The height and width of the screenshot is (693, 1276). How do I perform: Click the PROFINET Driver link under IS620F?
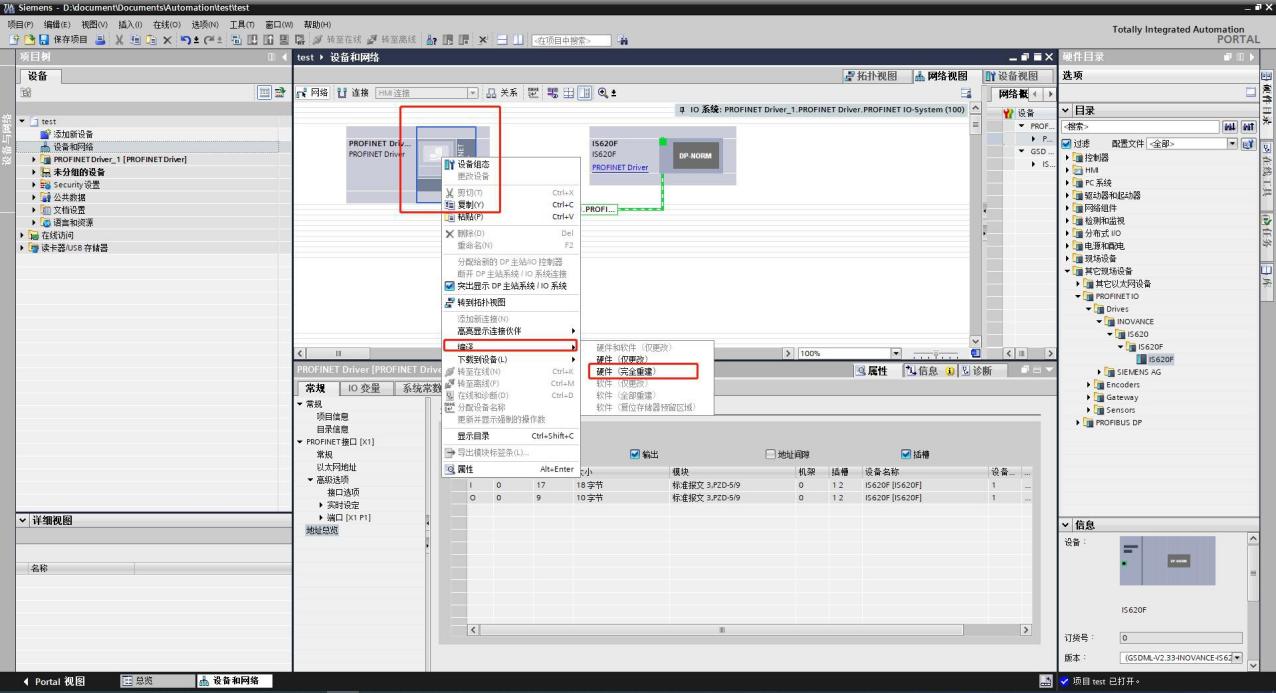pyautogui.click(x=620, y=167)
